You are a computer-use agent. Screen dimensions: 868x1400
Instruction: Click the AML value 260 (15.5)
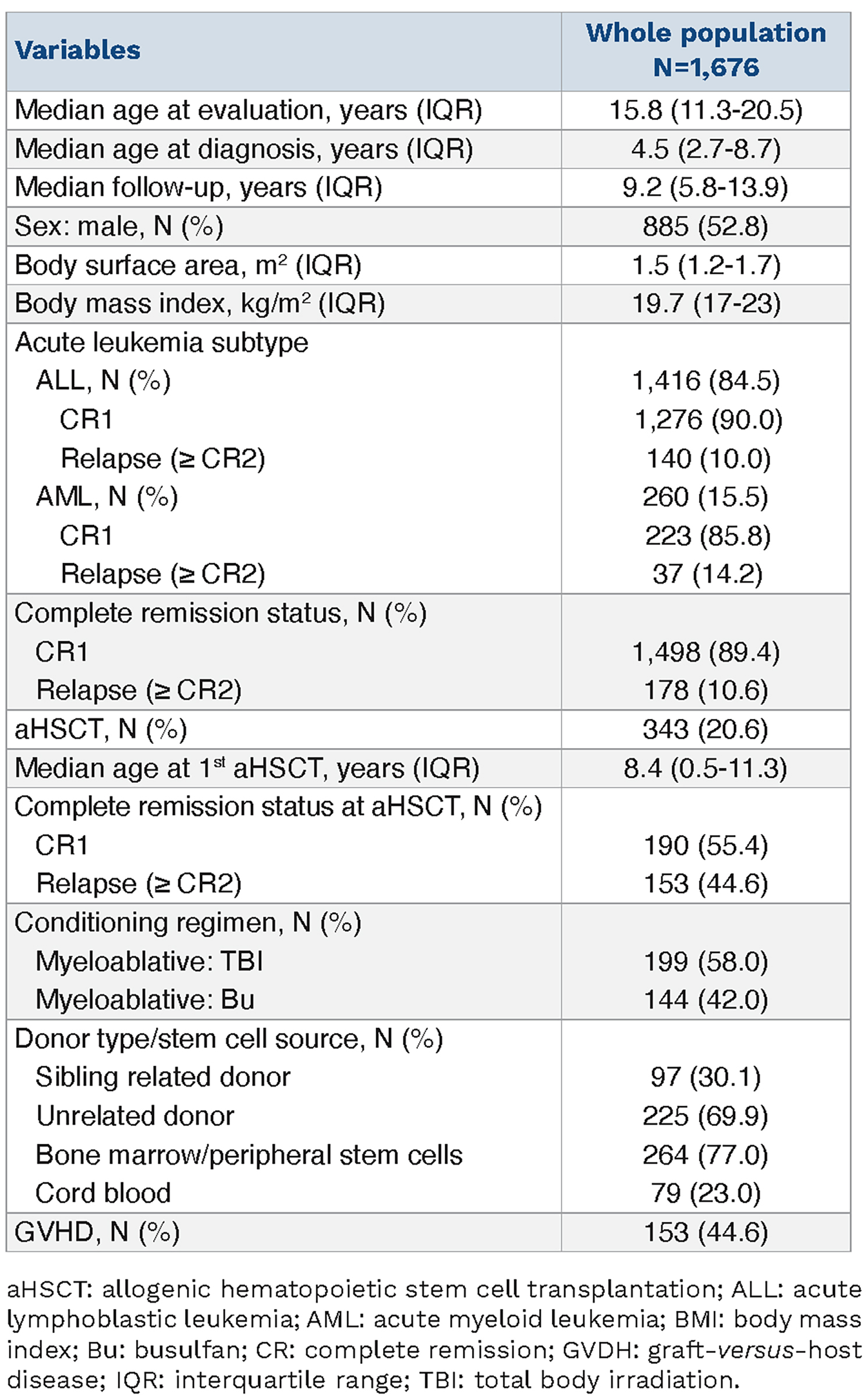[x=706, y=497]
